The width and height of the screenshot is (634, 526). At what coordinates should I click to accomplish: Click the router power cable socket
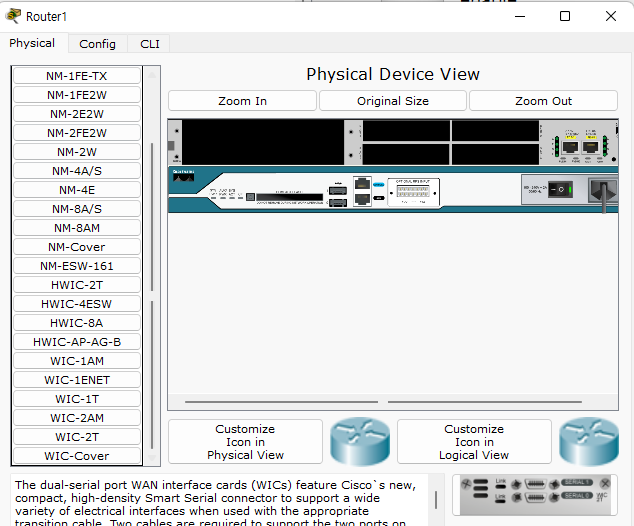point(603,190)
